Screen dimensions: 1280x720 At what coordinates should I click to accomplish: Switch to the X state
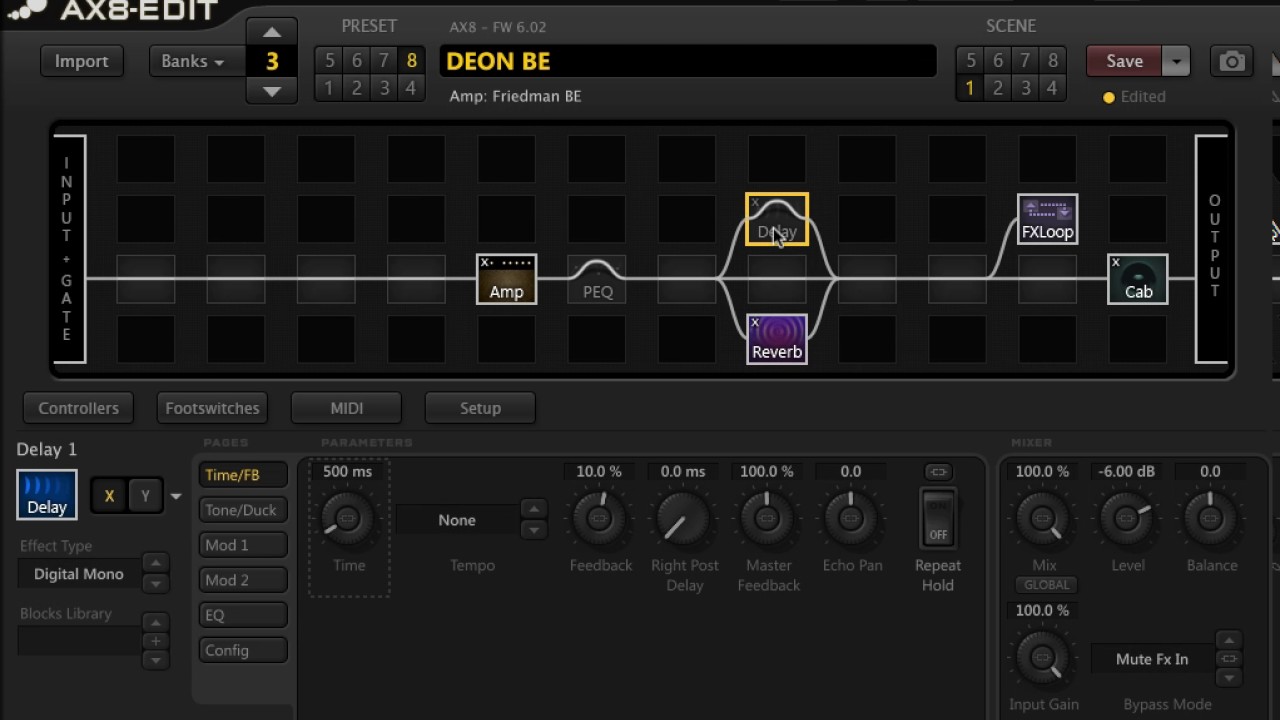tap(109, 496)
